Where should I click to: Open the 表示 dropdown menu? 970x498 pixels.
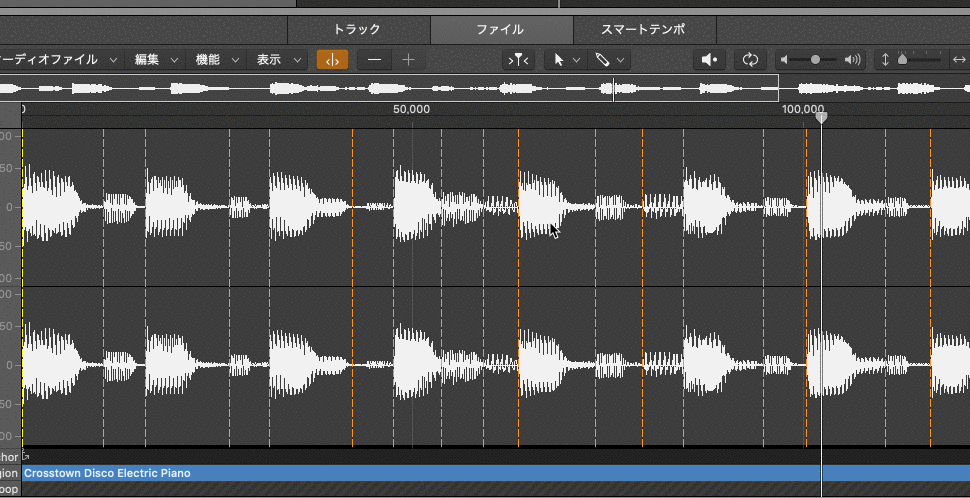[x=278, y=60]
